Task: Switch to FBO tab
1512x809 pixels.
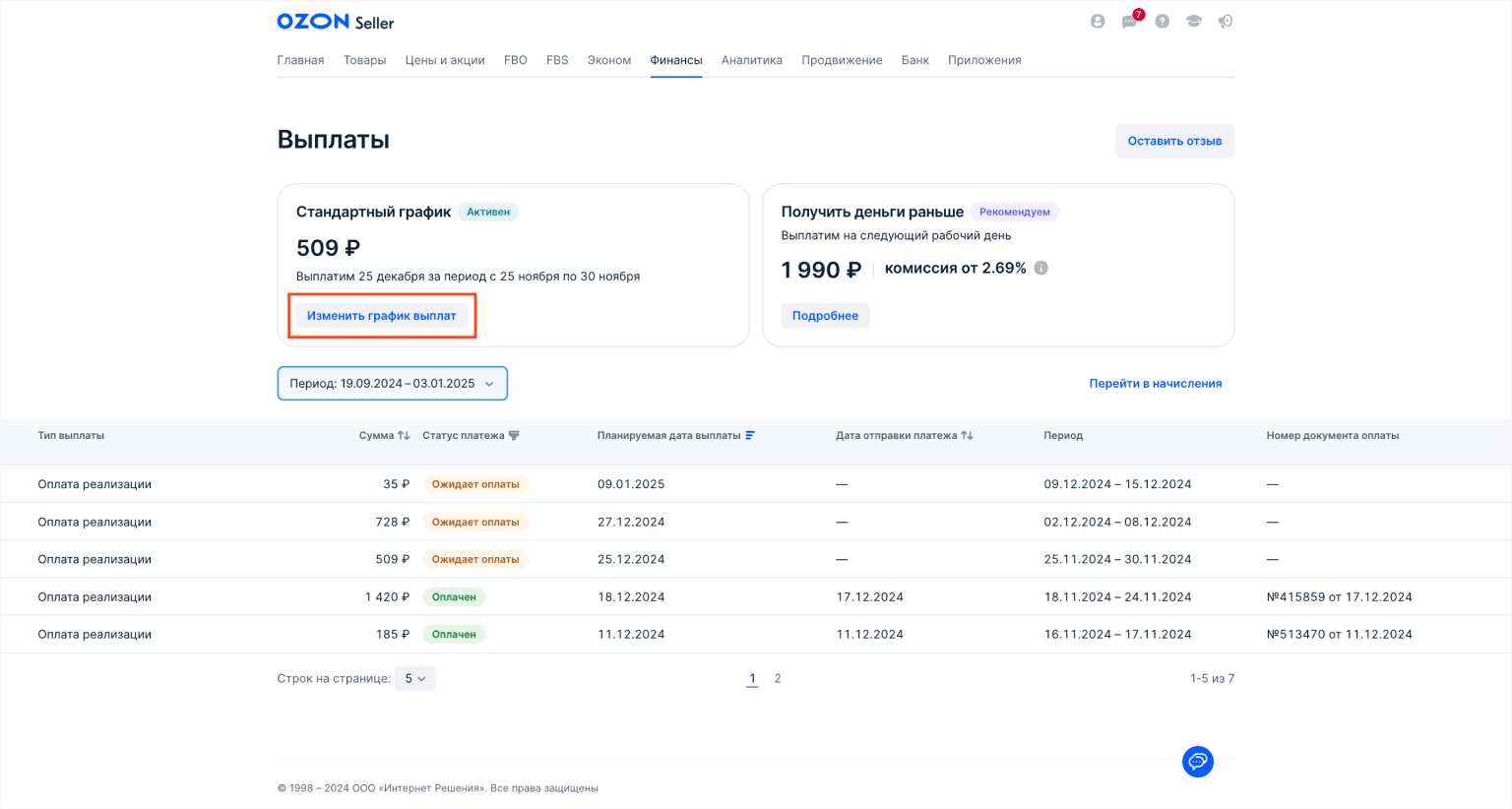Action: [516, 60]
